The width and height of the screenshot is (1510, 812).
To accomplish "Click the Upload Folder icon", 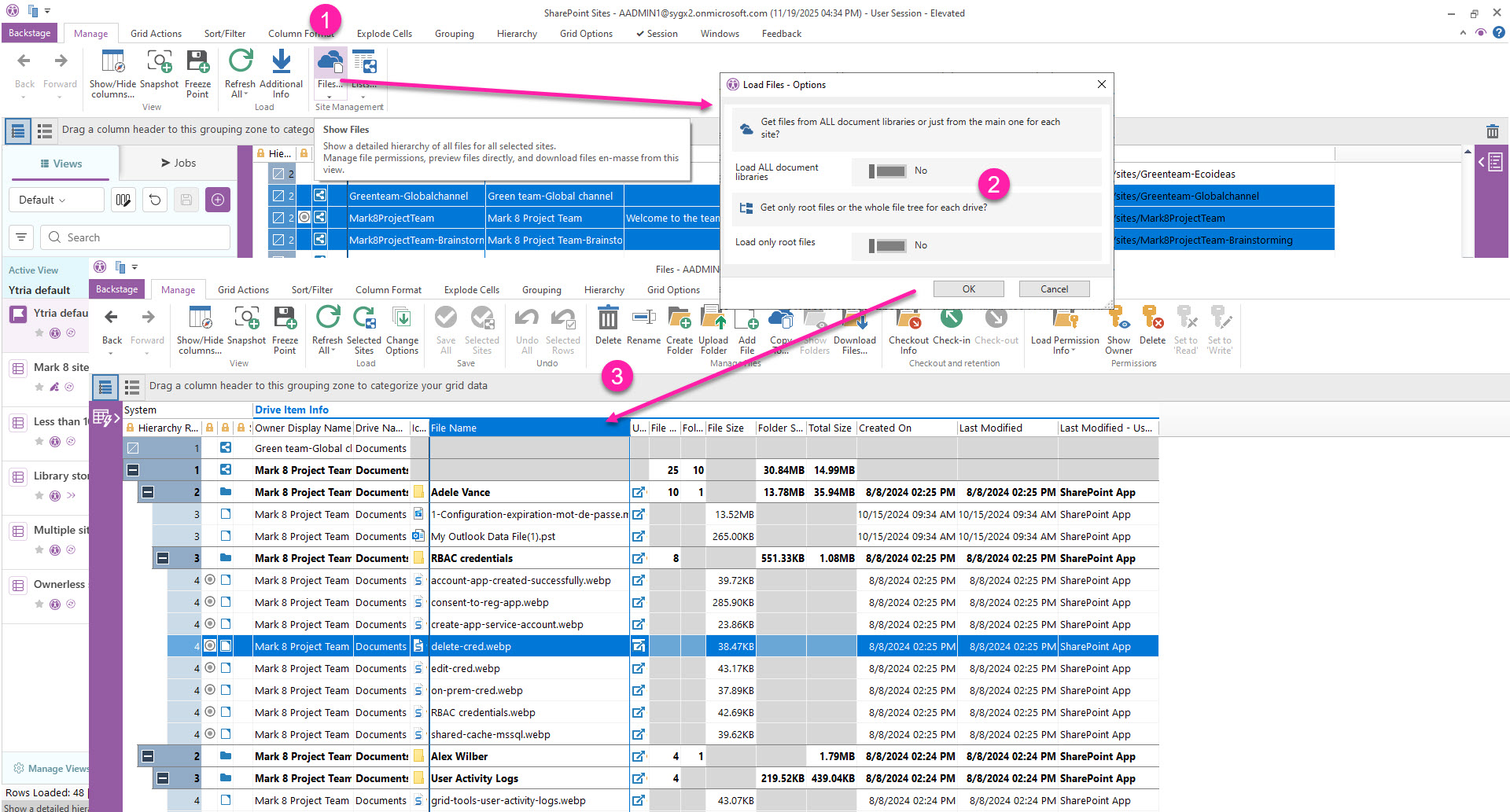I will point(713,319).
